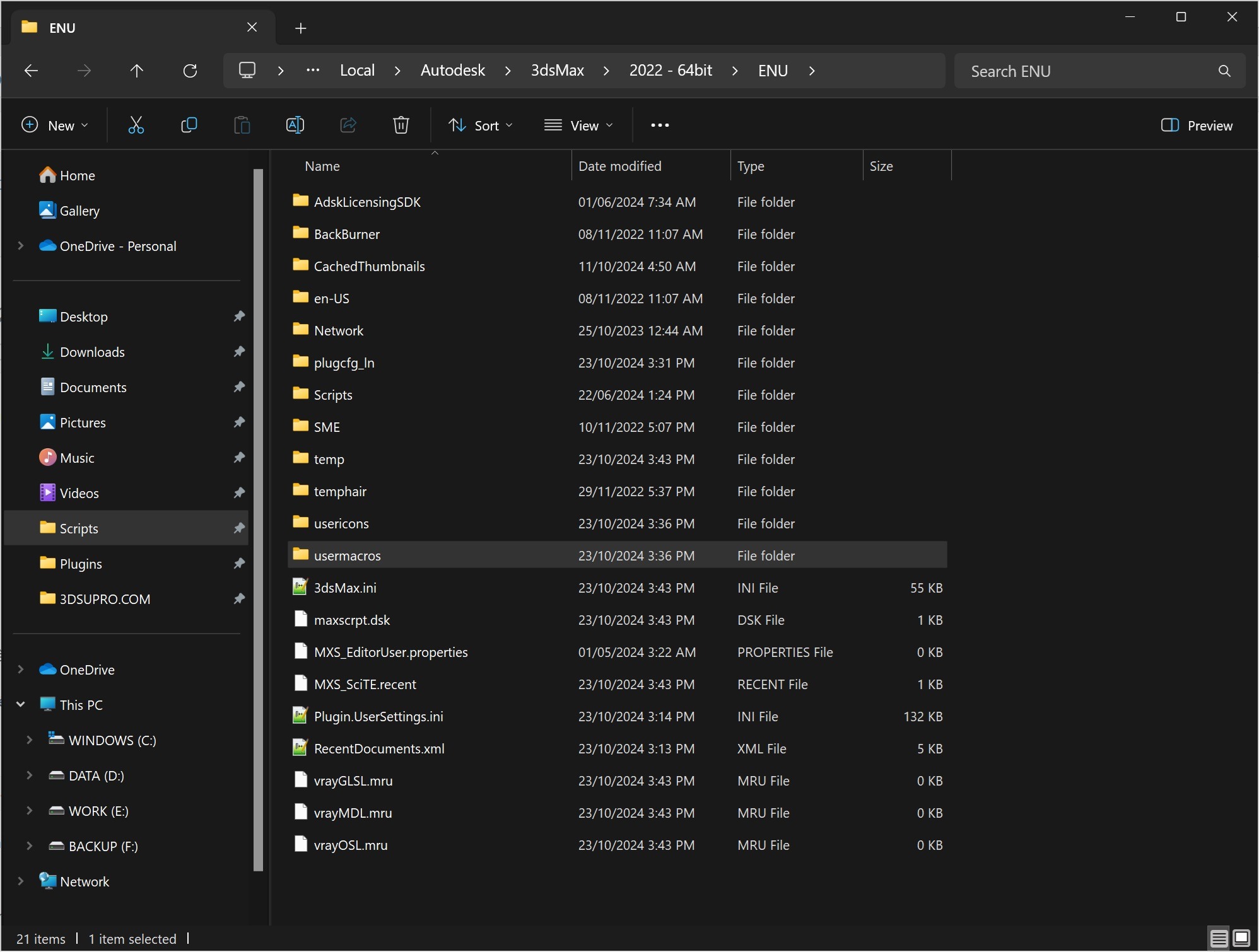Click the New button
The width and height of the screenshot is (1259, 952).
pyautogui.click(x=55, y=125)
